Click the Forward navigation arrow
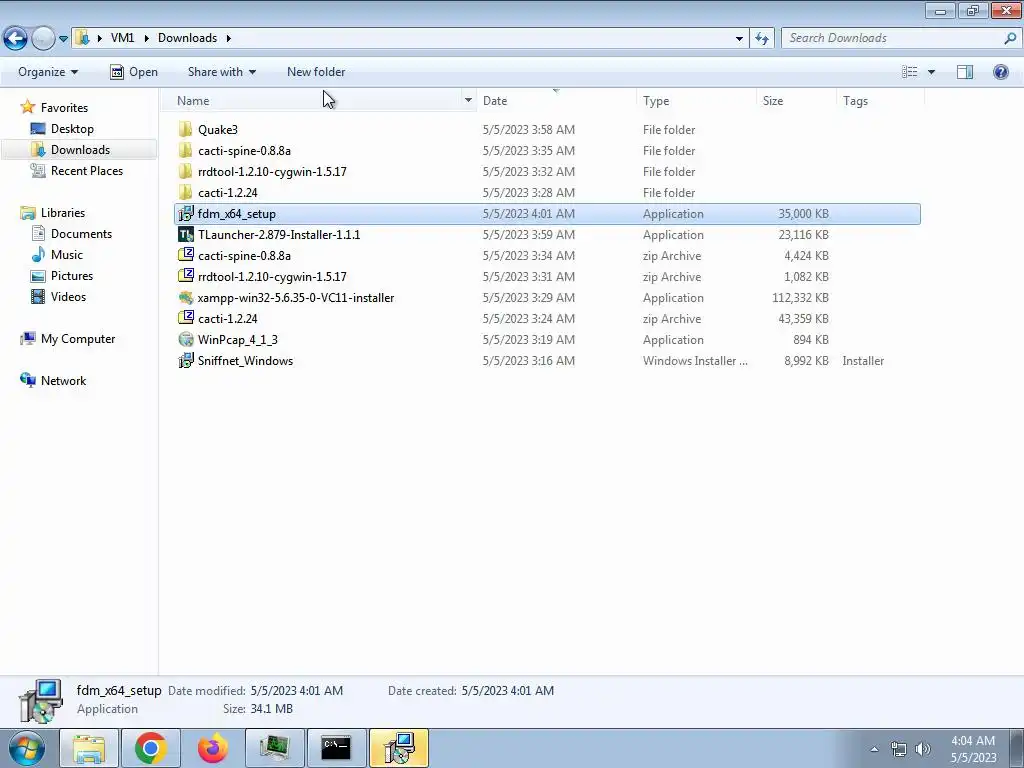 [42, 39]
